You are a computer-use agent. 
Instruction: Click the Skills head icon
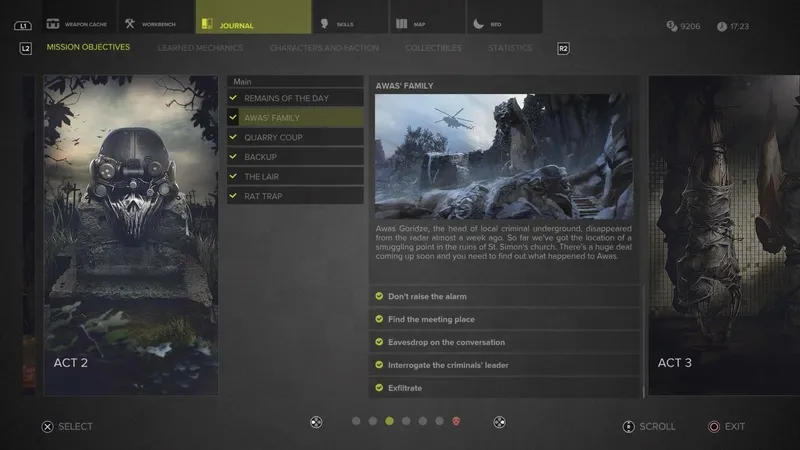324,23
